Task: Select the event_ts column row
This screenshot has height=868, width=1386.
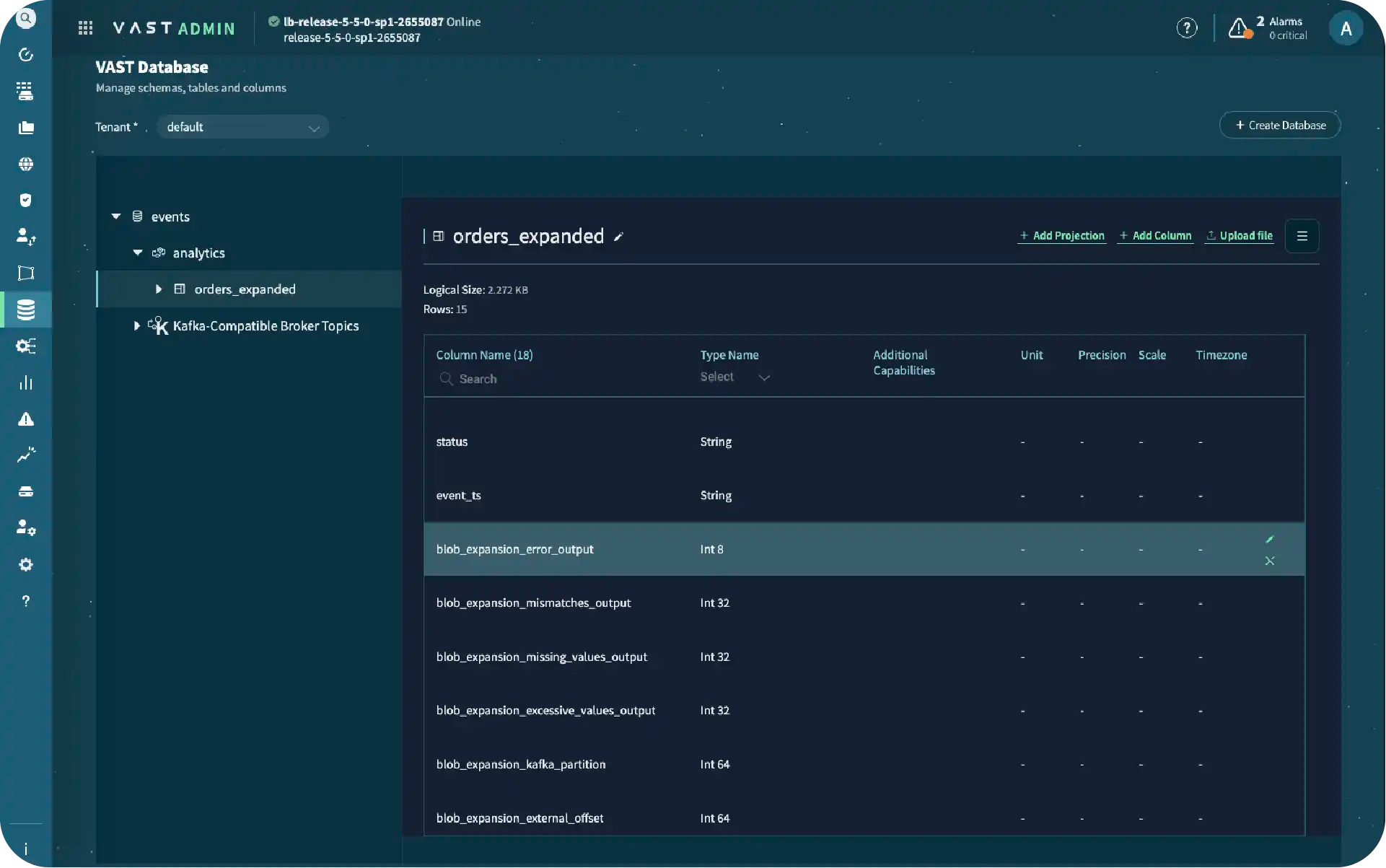Action: click(864, 496)
